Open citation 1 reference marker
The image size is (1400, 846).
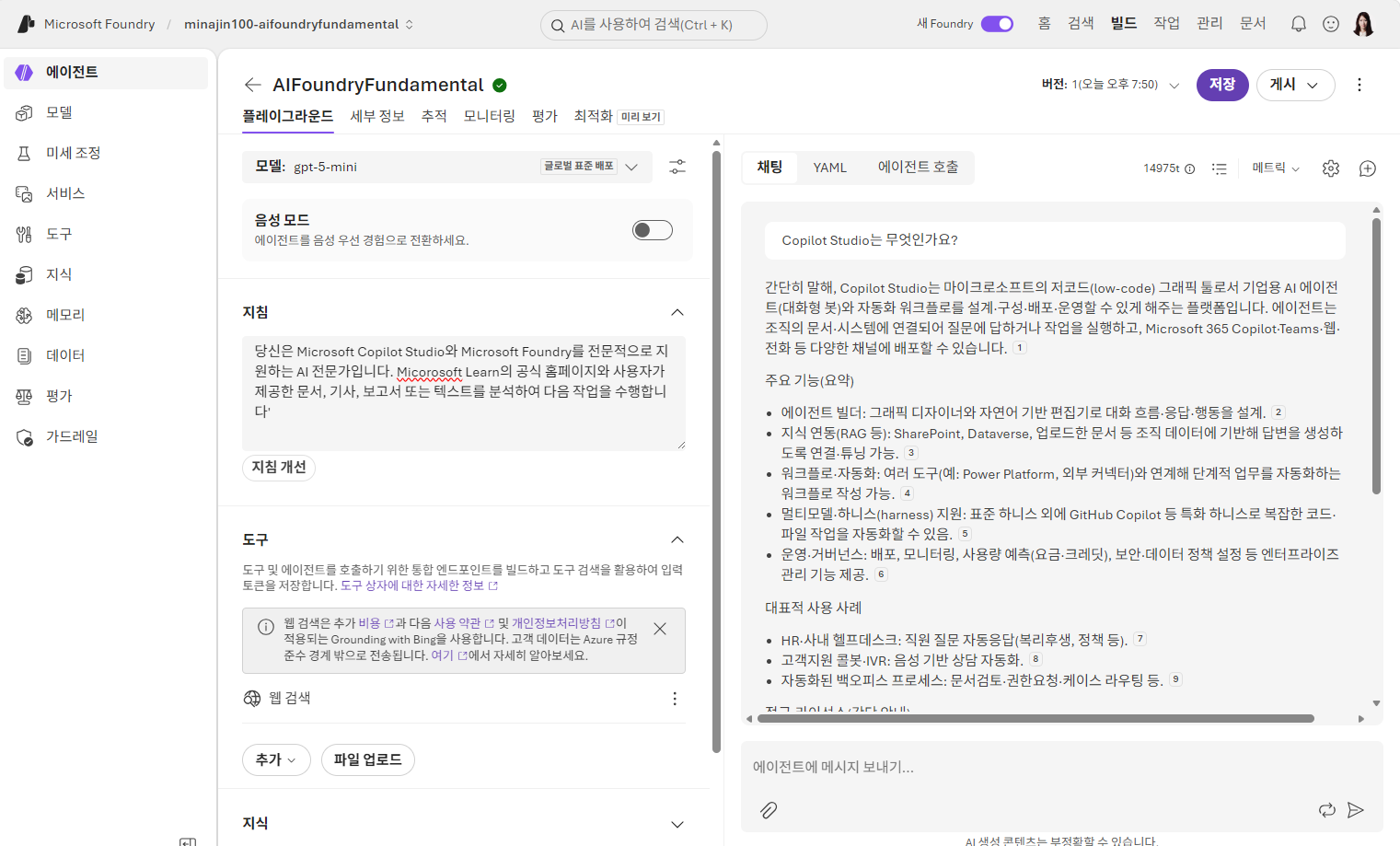coord(1020,348)
